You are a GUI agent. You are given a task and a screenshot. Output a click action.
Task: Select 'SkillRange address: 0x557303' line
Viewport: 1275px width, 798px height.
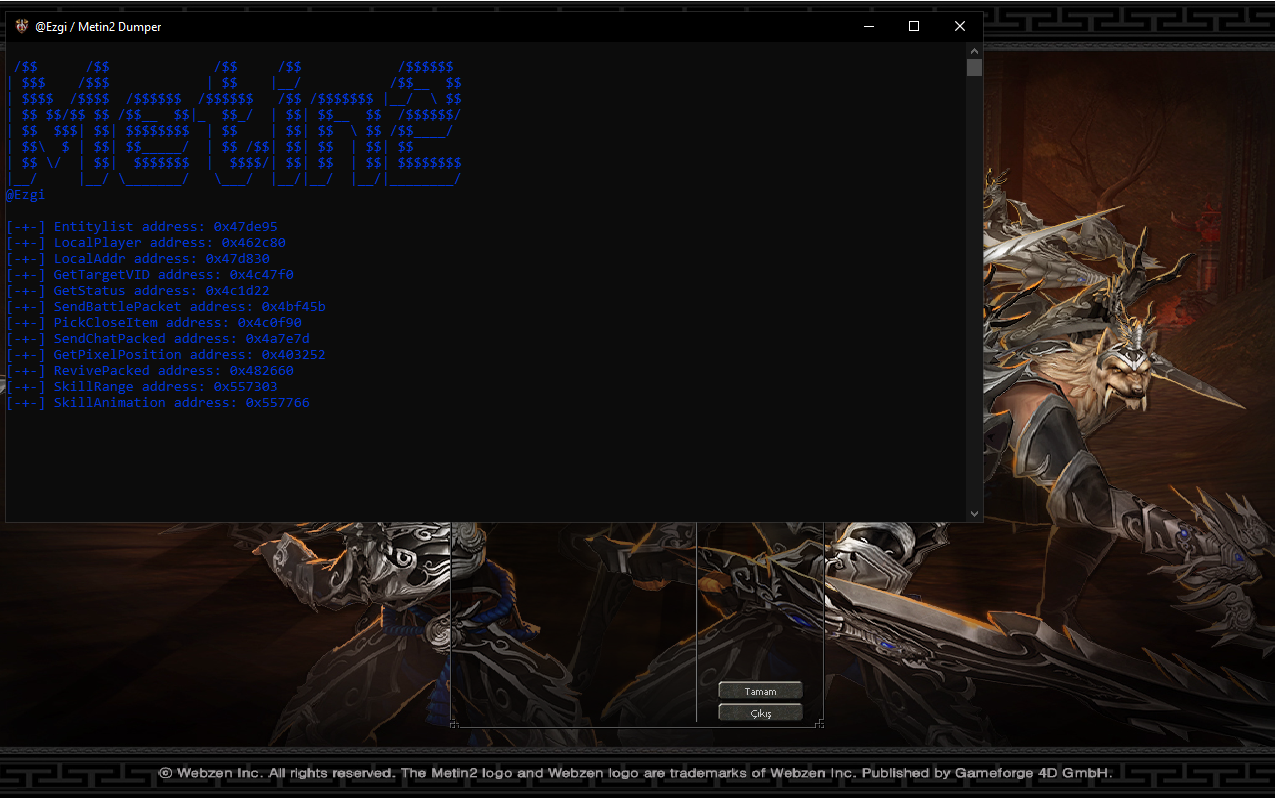pos(142,387)
